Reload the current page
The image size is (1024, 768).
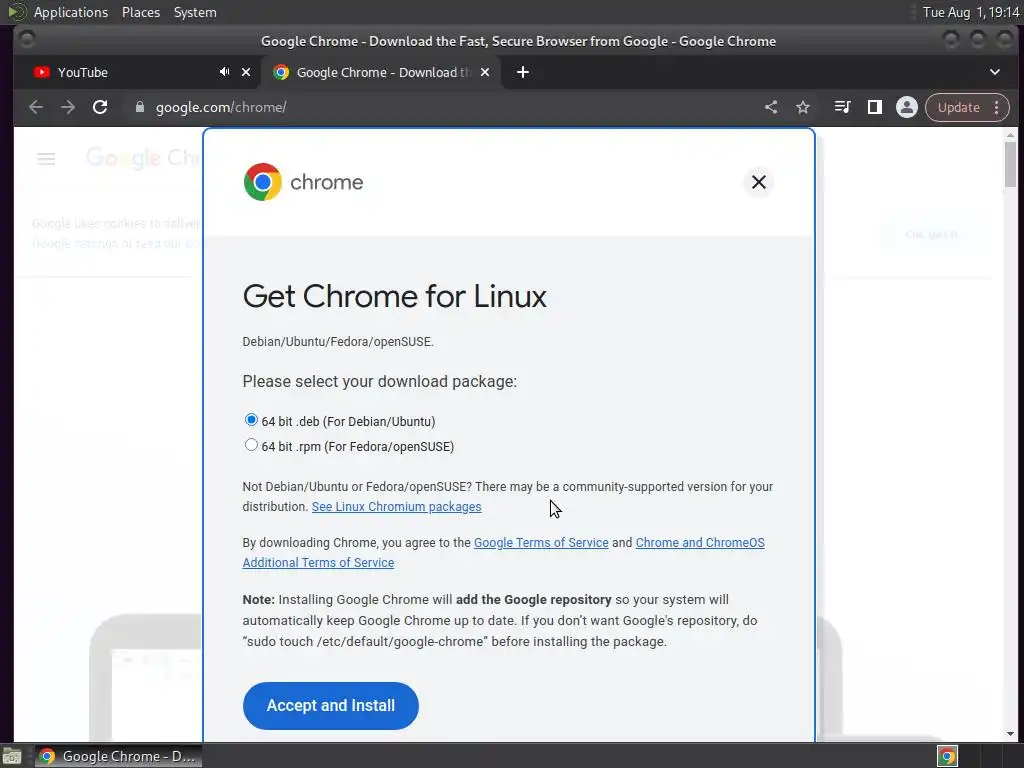100,107
